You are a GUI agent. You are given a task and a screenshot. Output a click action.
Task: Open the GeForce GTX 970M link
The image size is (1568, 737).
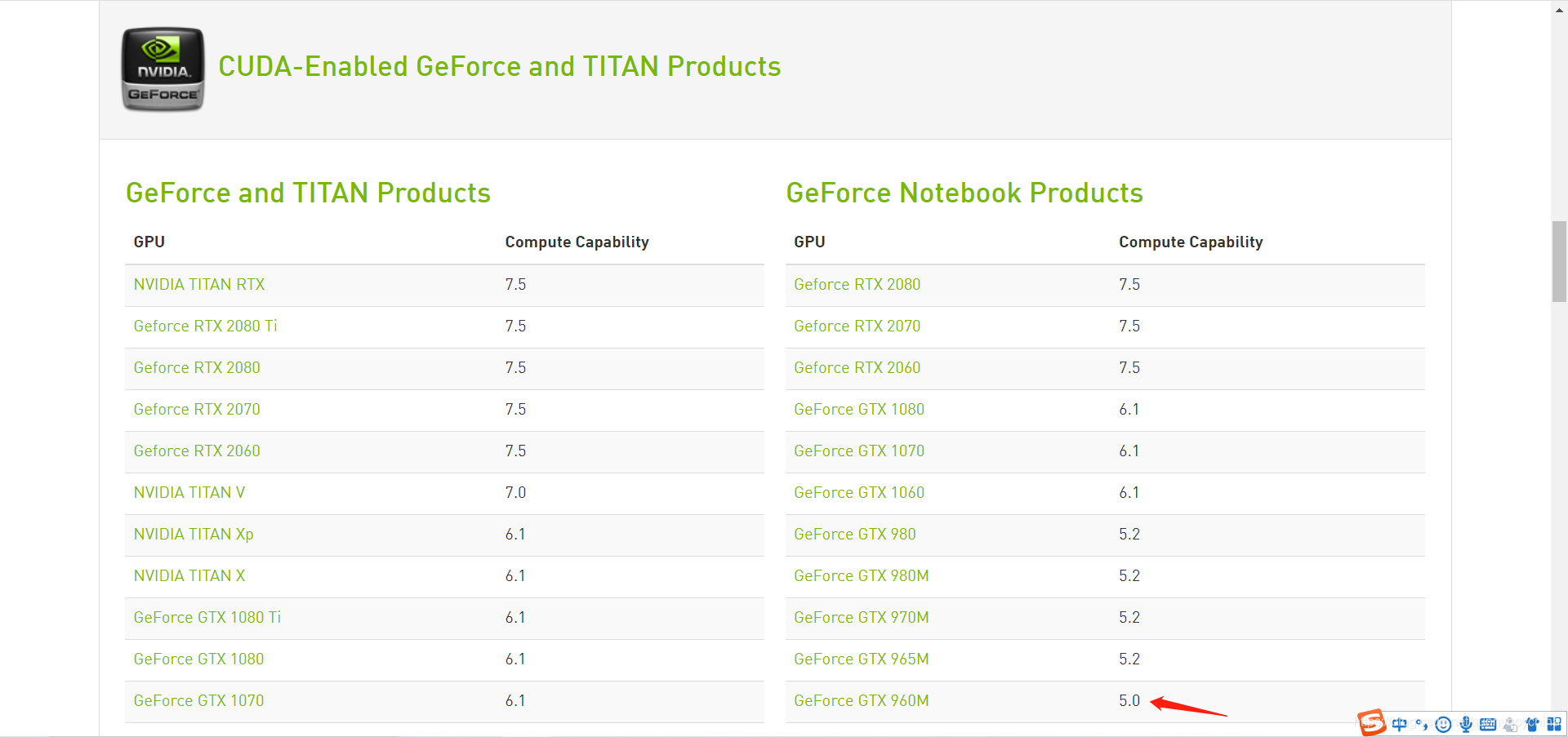tap(862, 618)
